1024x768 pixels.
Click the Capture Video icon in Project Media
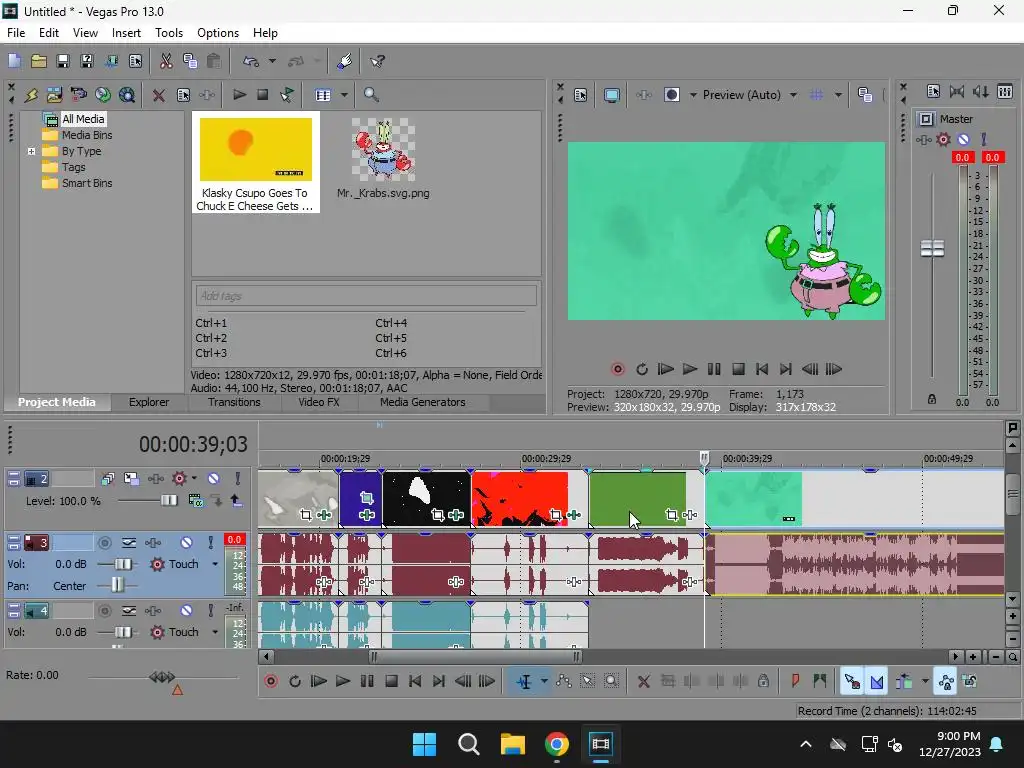78,95
